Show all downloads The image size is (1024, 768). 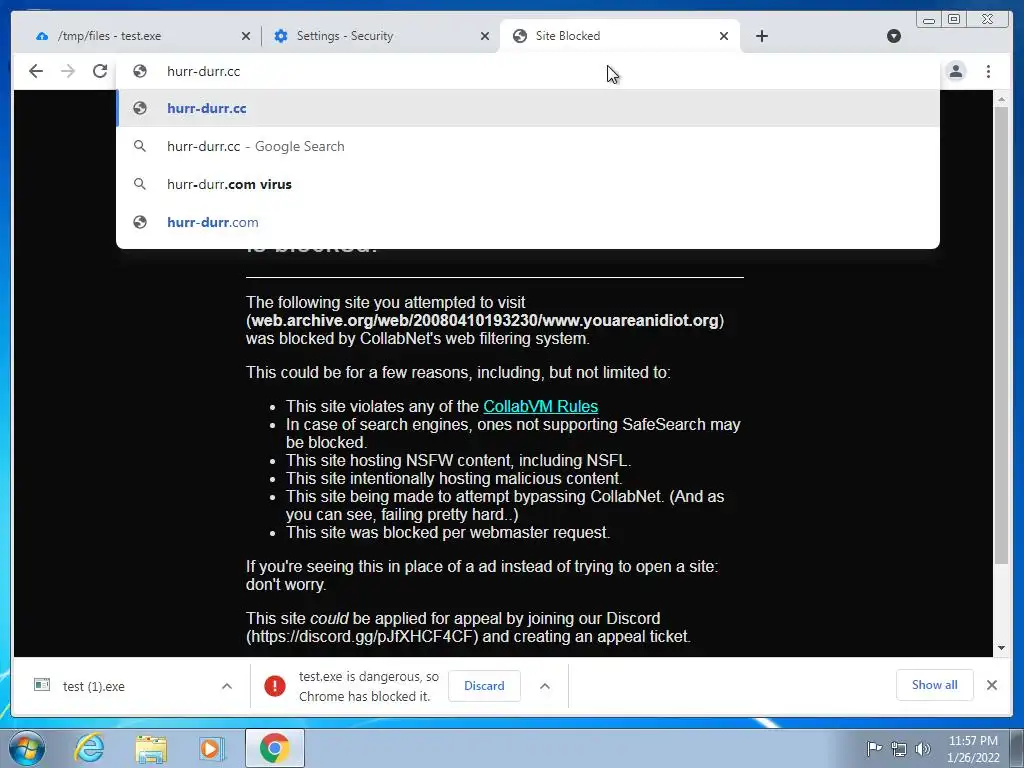pos(935,685)
